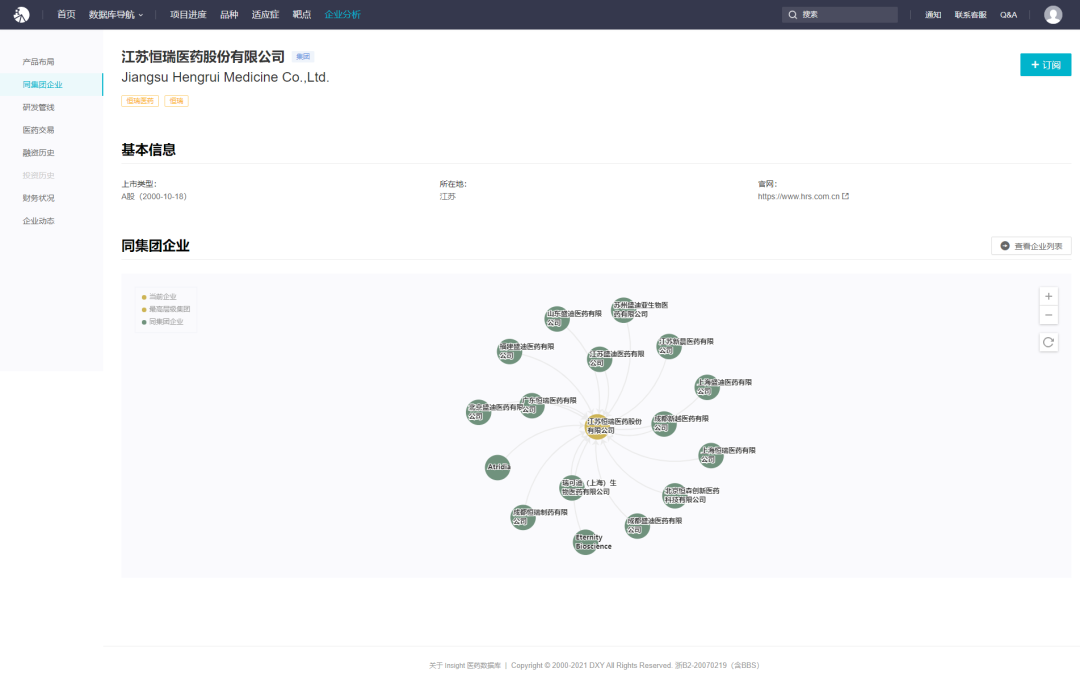This screenshot has width=1080, height=685.
Task: Click the 'A股（2000-10-18）' listing value
Action: point(154,196)
